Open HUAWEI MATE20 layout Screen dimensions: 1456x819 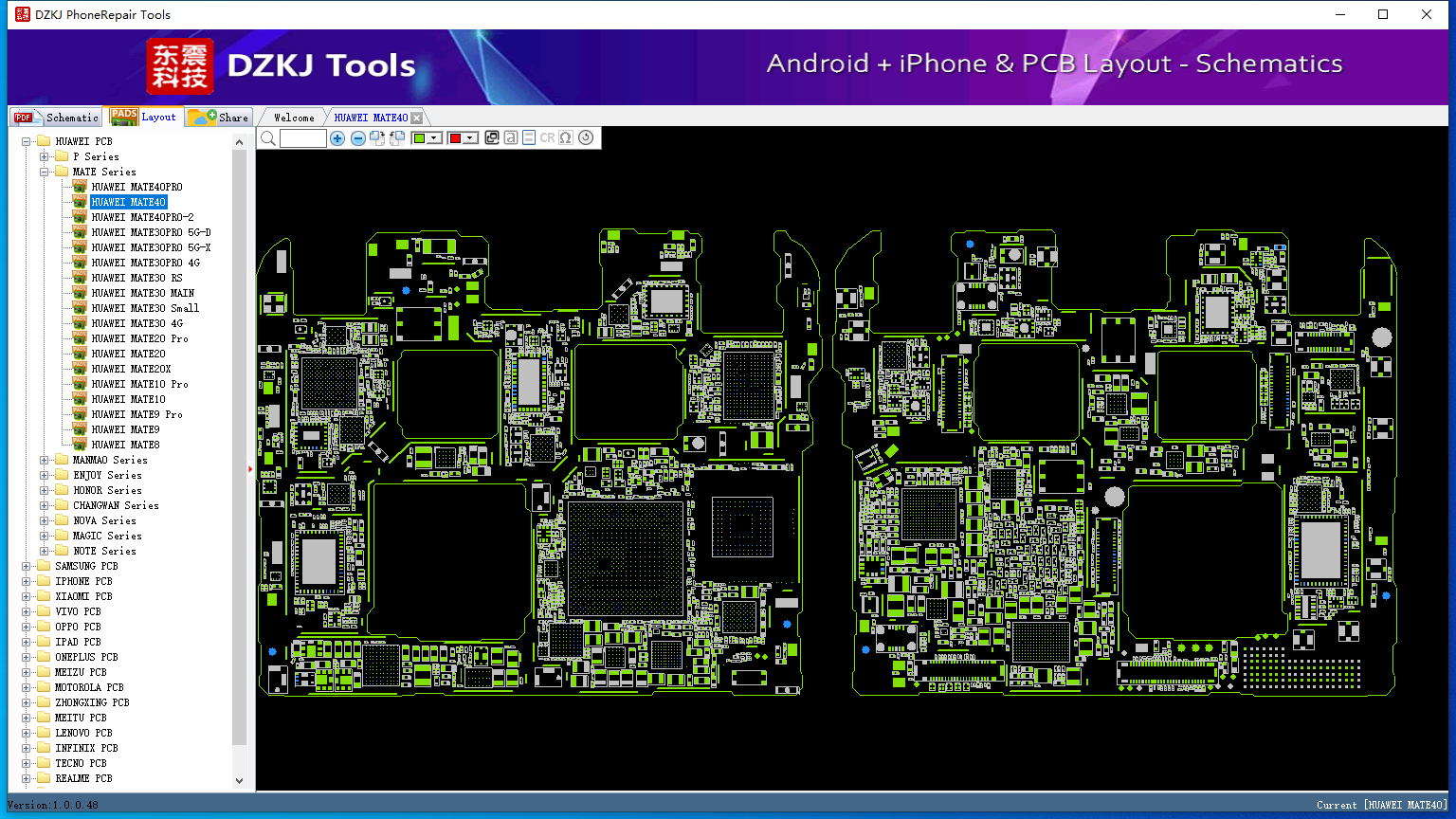coord(128,354)
